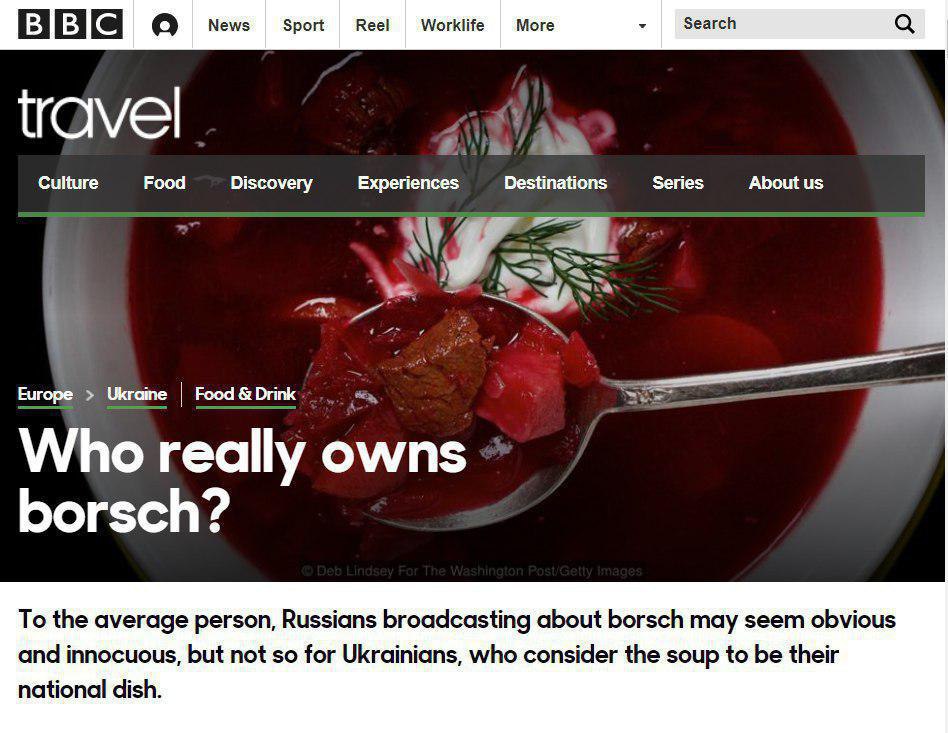Open the Destinations tab
The width and height of the screenshot is (948, 733).
556,183
